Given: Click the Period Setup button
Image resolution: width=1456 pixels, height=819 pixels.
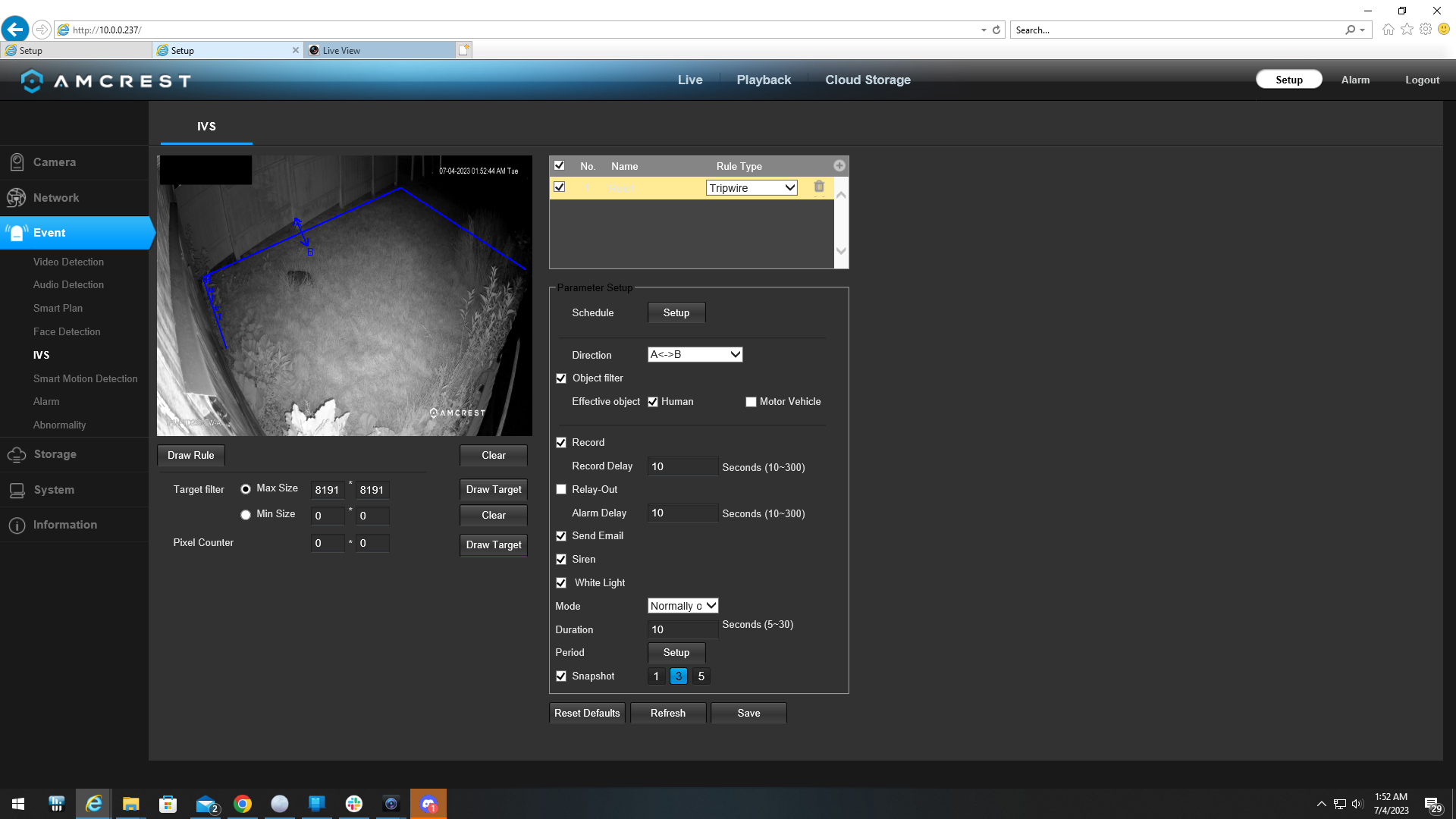Looking at the screenshot, I should [x=676, y=652].
